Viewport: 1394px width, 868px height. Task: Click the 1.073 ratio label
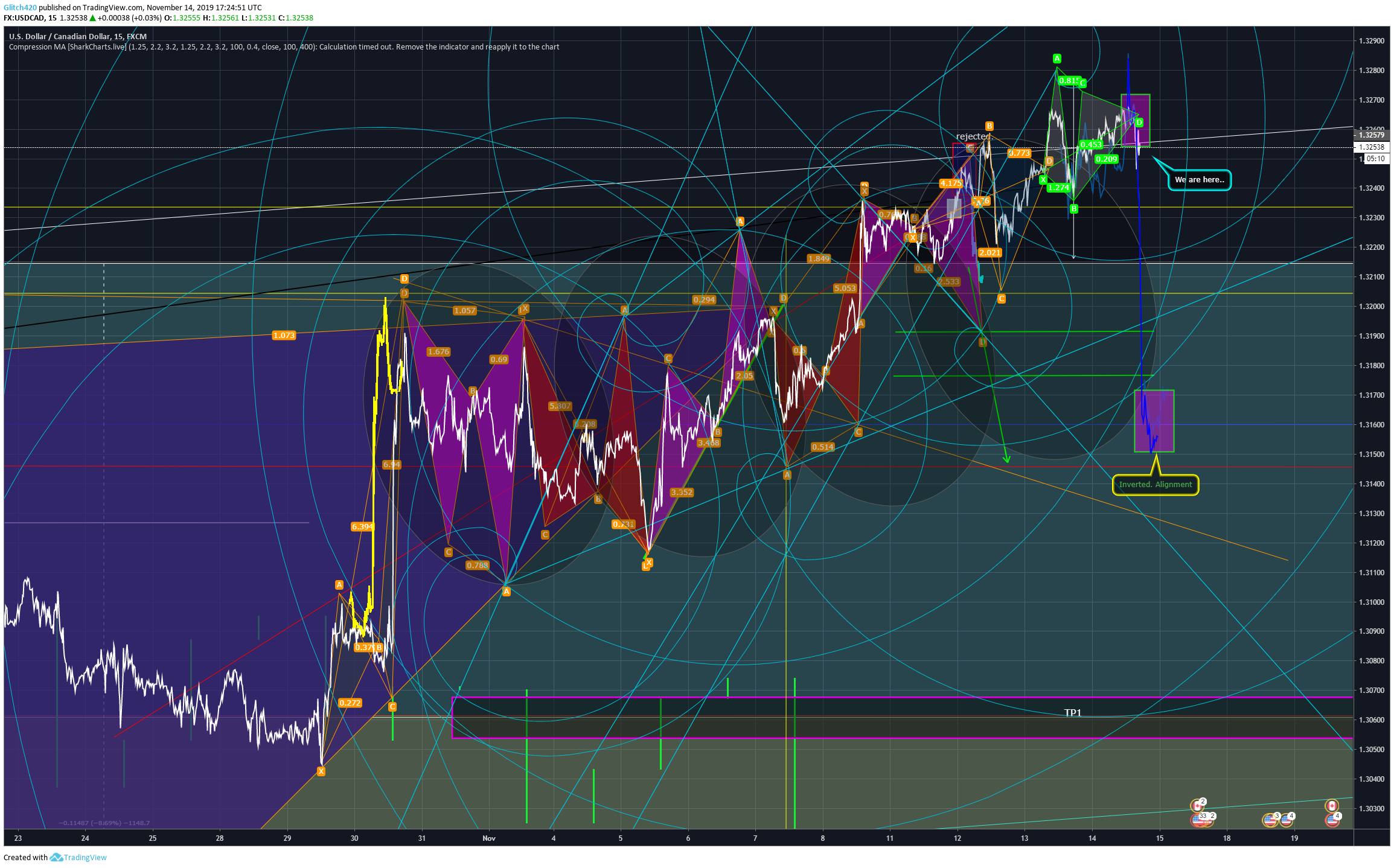click(284, 335)
